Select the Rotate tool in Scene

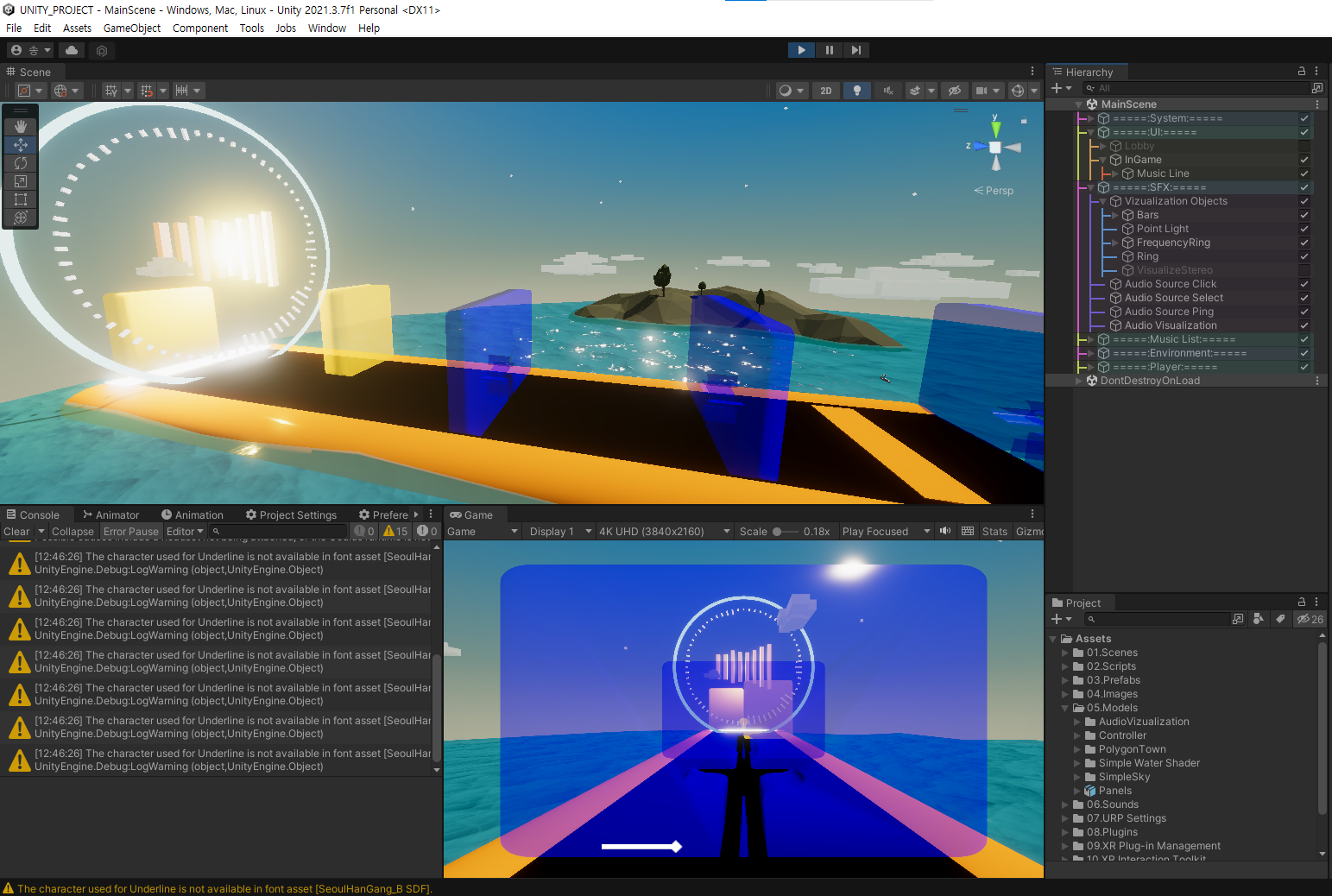pos(21,163)
